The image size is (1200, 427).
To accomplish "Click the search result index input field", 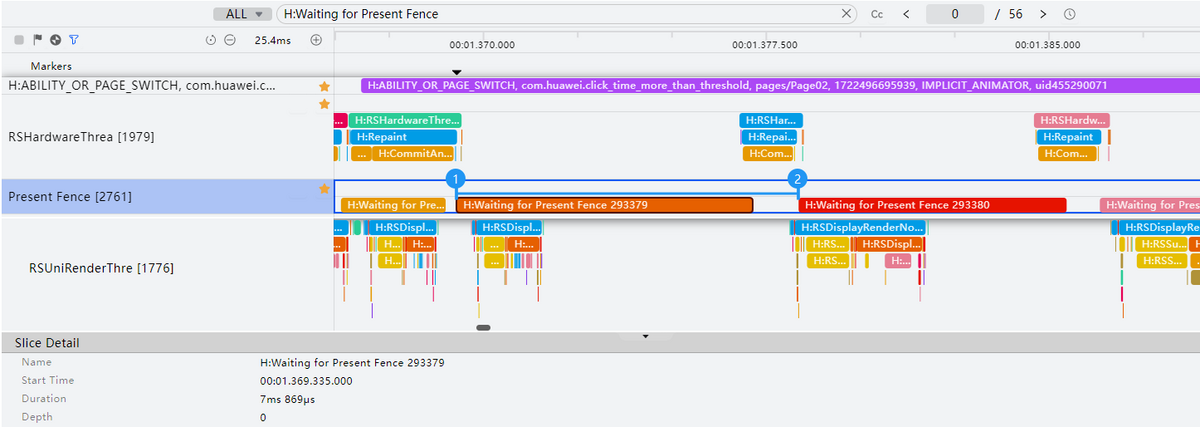I will (x=955, y=14).
